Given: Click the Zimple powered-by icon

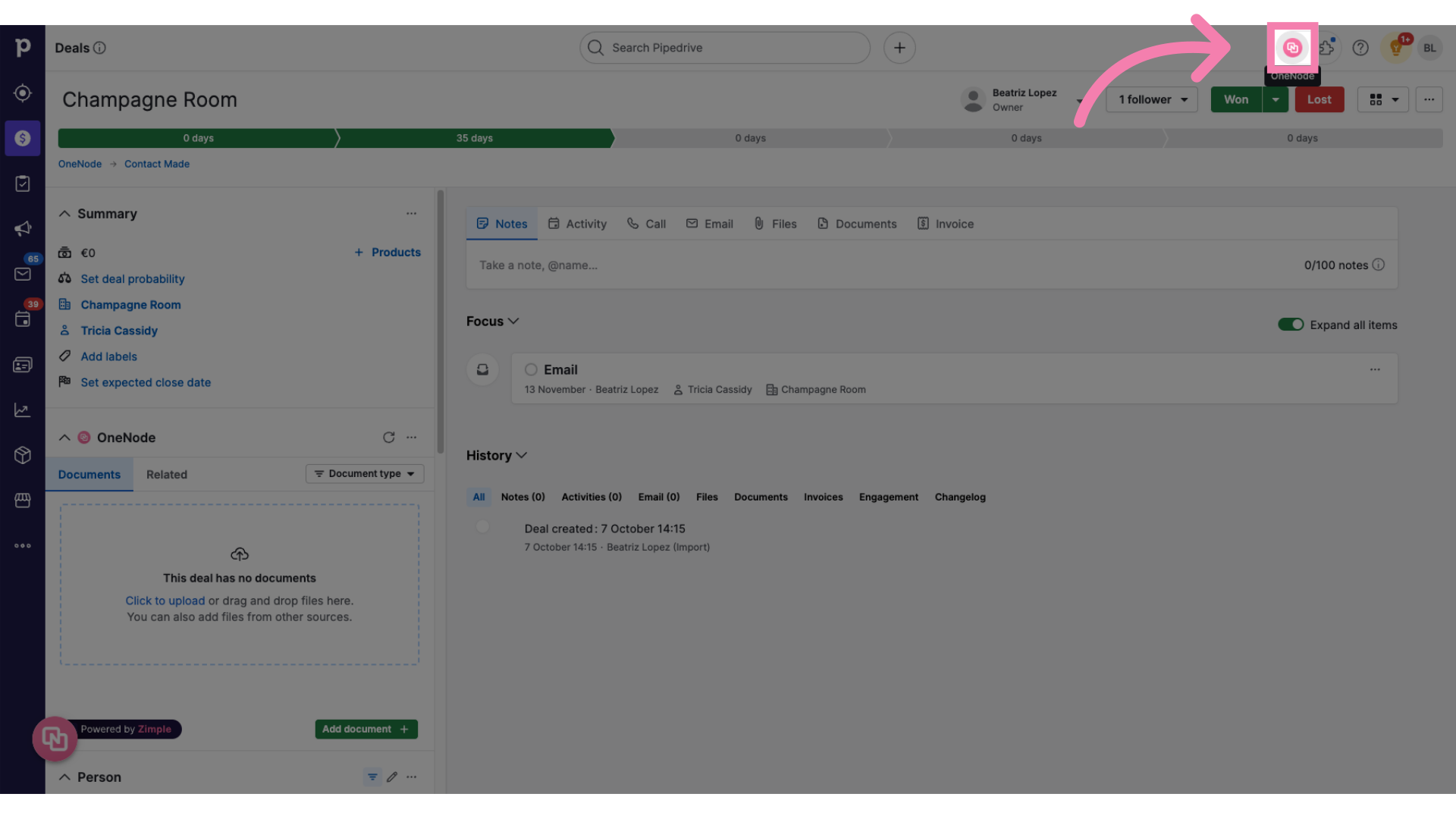Looking at the screenshot, I should point(54,737).
